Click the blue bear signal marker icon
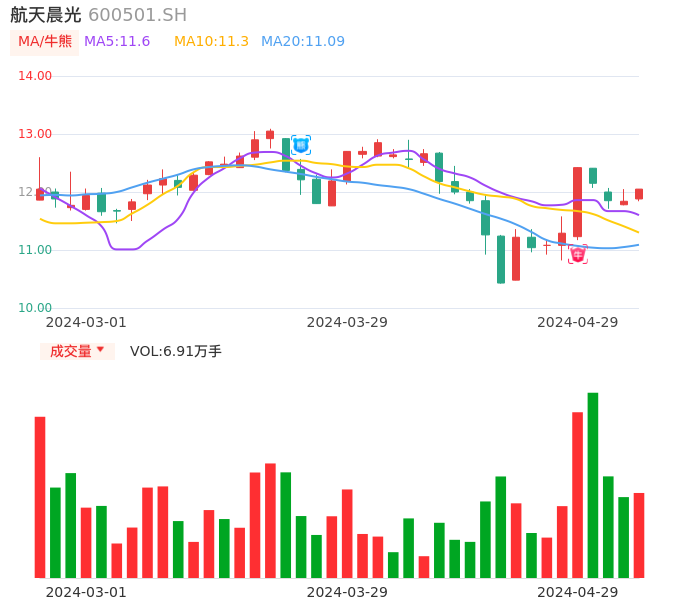 [x=301, y=145]
